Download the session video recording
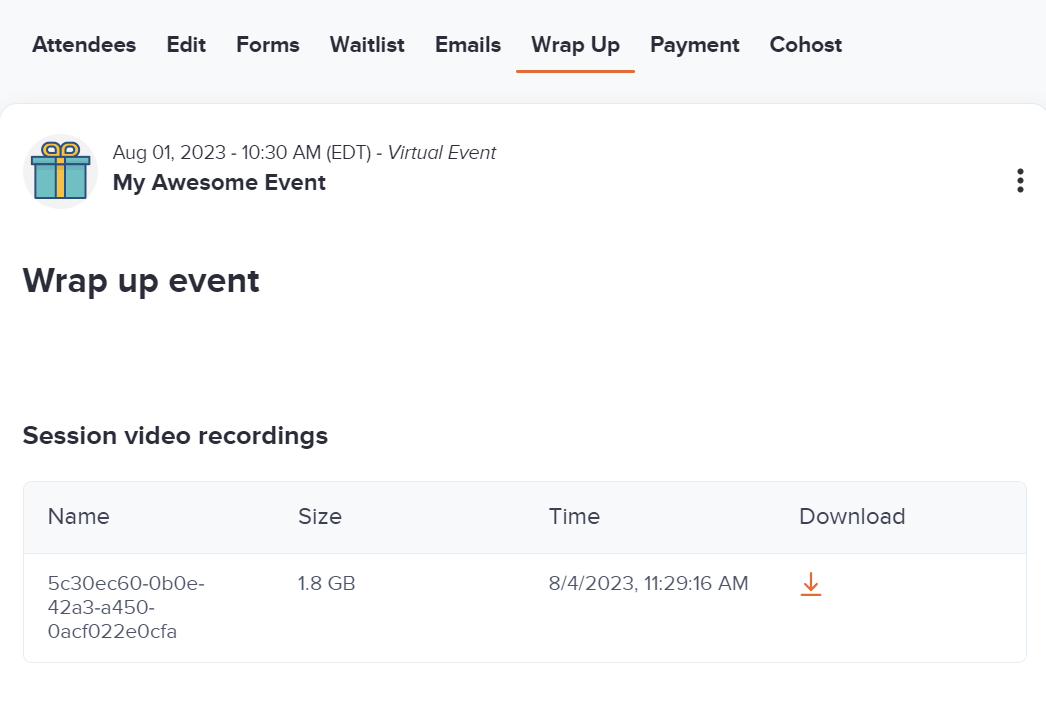This screenshot has height=707, width=1046. (x=810, y=583)
